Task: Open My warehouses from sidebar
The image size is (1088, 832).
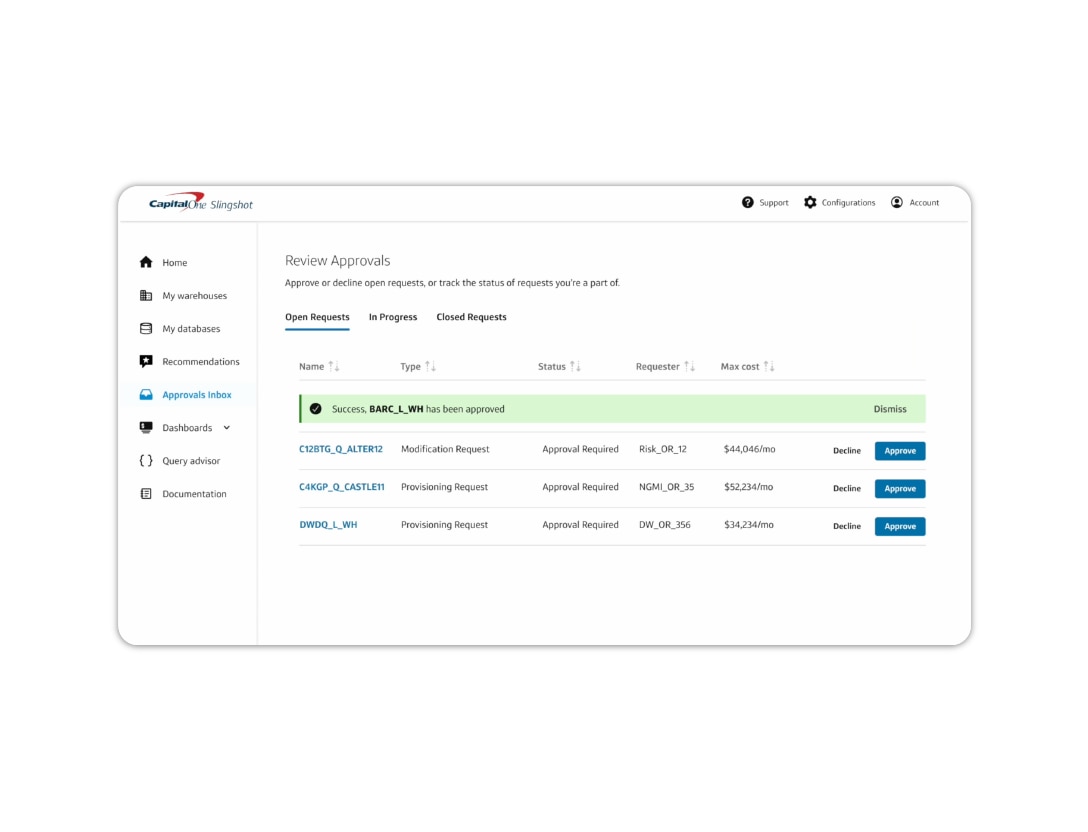Action: (x=145, y=295)
